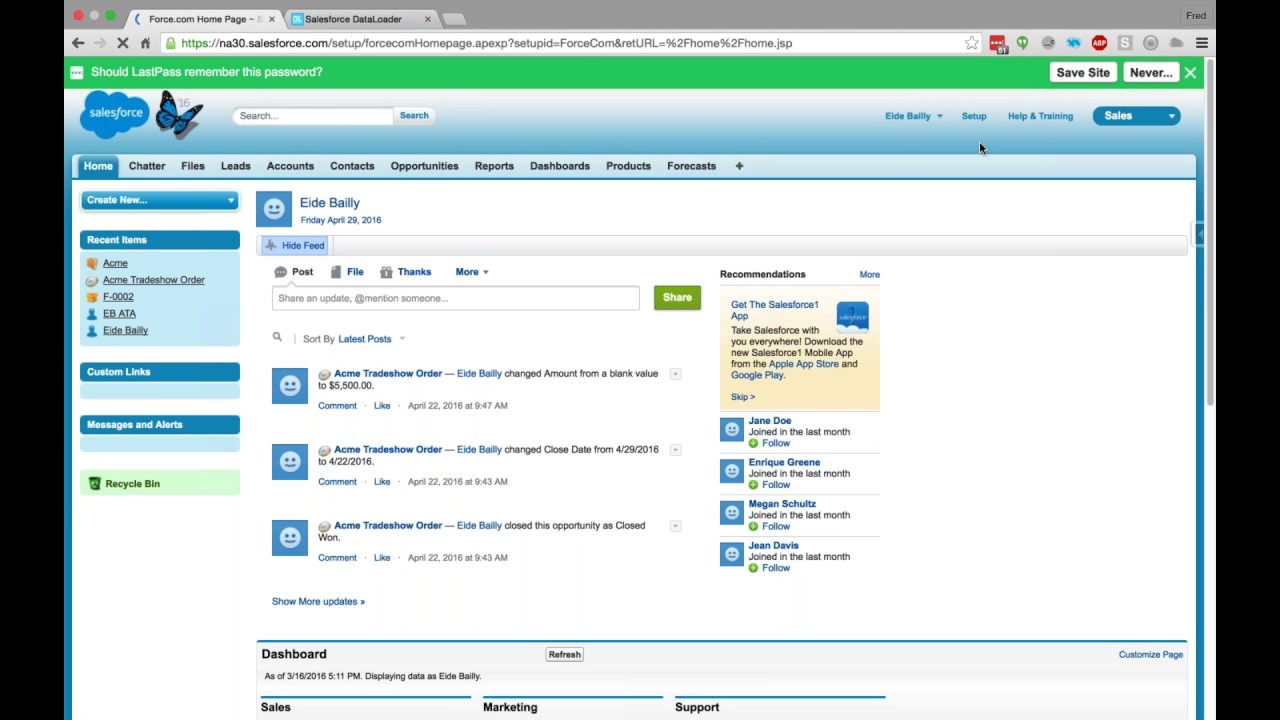Viewport: 1280px width, 720px height.
Task: Open dropdown arrow on the Close Date post
Action: click(x=675, y=450)
